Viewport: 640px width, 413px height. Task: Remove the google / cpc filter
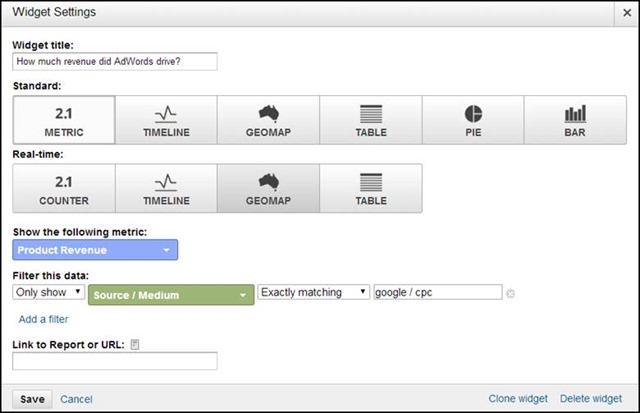(511, 293)
